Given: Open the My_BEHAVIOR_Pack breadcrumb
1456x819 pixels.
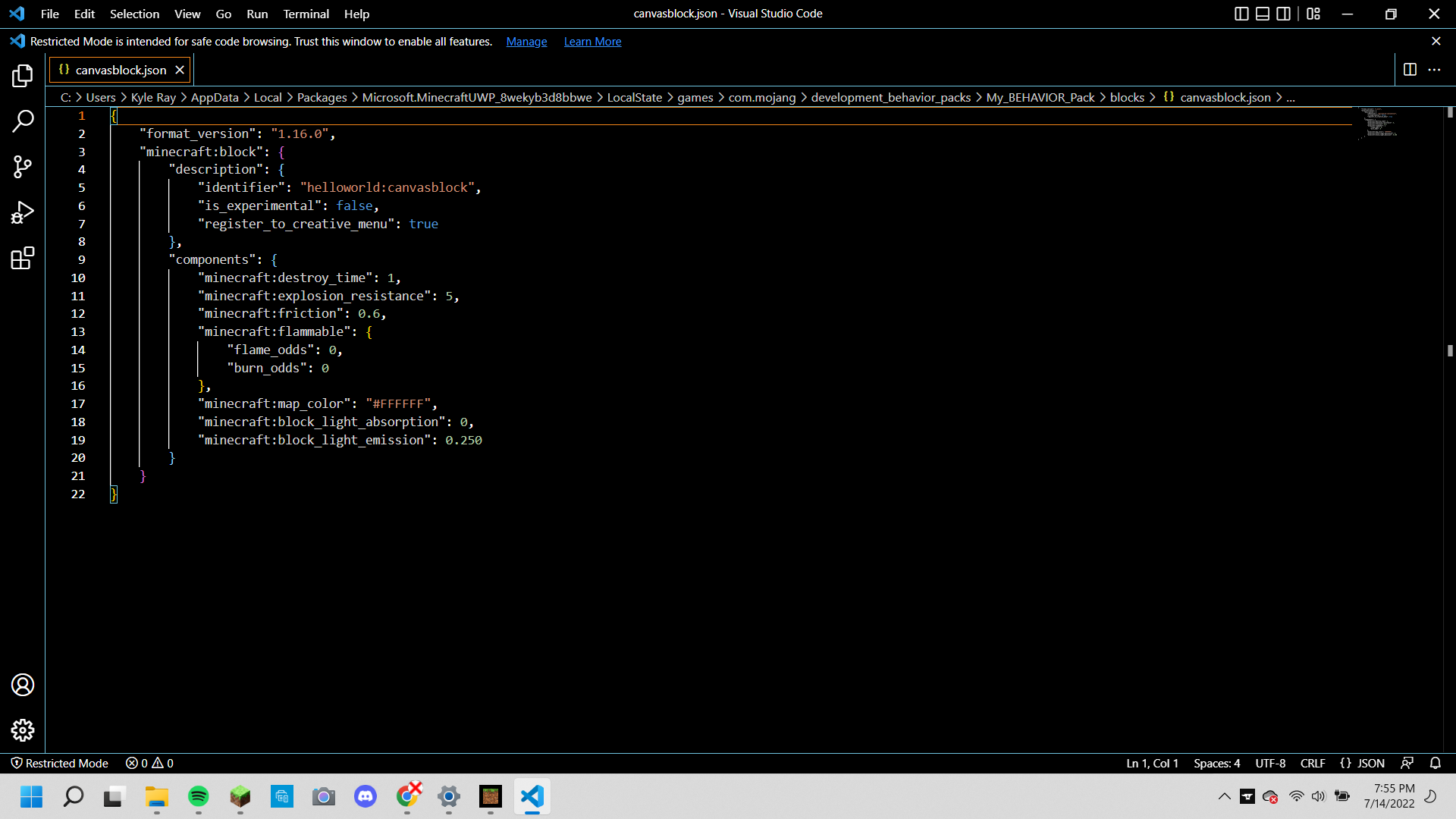Looking at the screenshot, I should [1040, 97].
